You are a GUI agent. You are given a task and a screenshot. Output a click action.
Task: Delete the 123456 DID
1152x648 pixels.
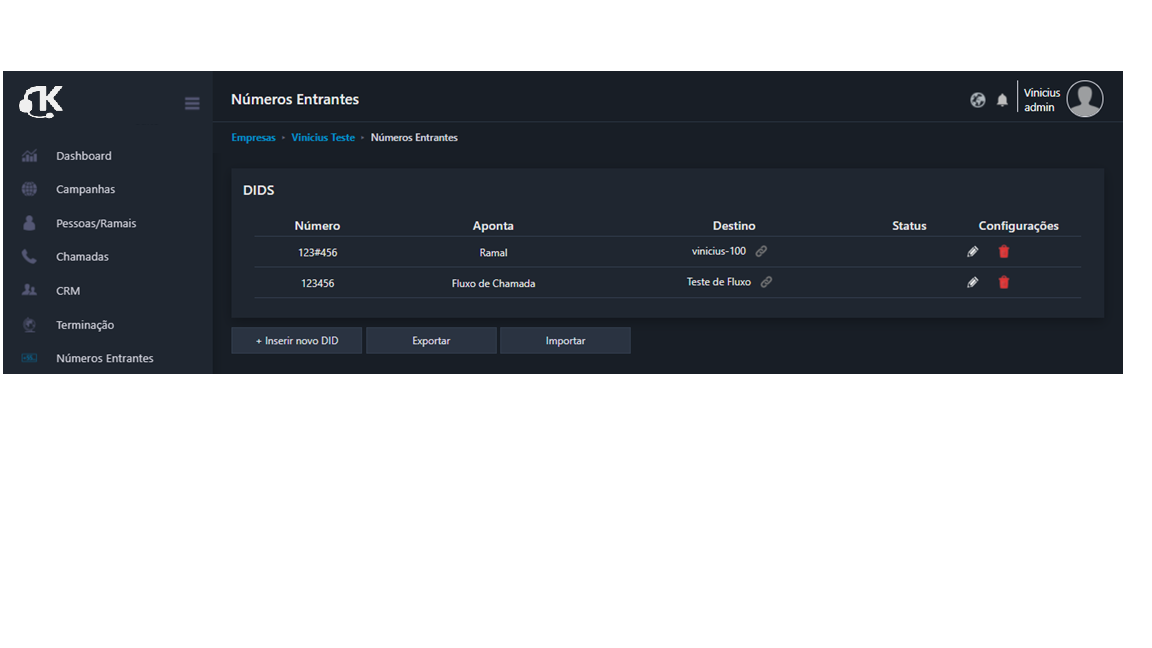tap(1004, 283)
